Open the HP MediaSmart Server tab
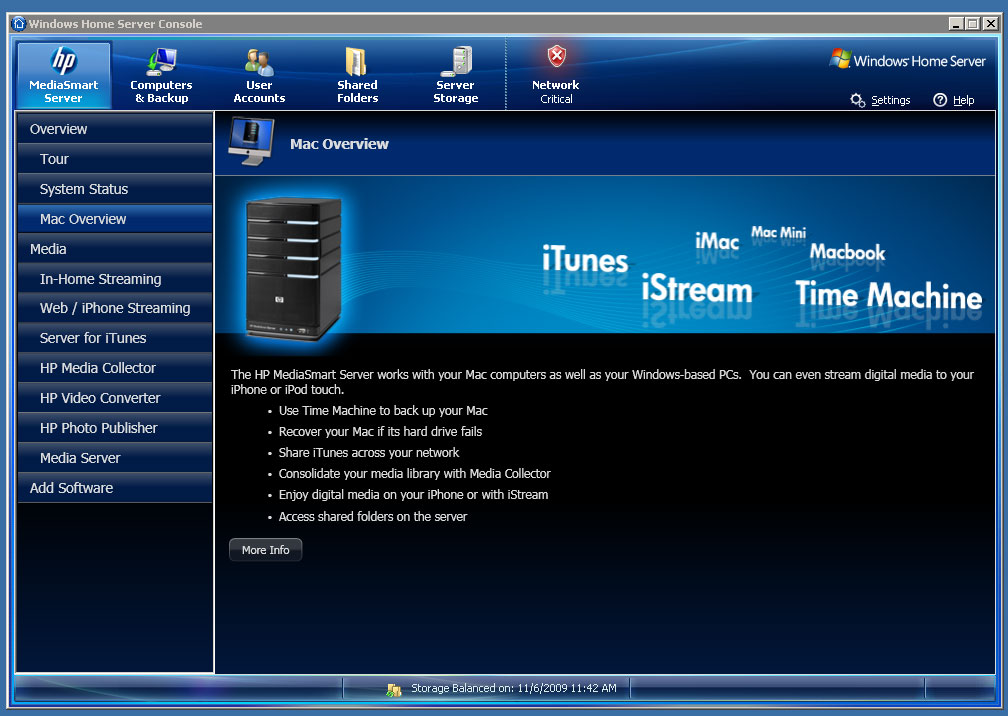Image resolution: width=1008 pixels, height=716 pixels. pos(64,75)
